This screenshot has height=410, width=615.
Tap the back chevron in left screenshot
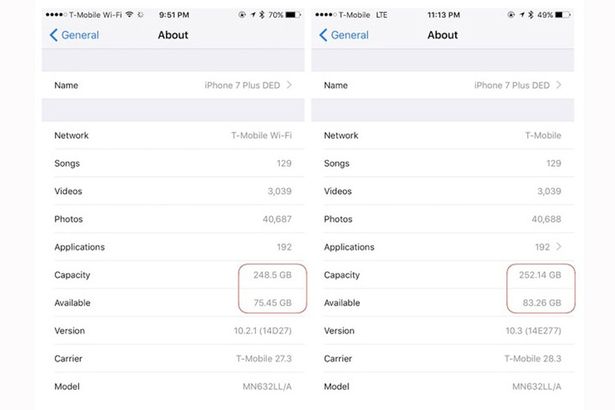pyautogui.click(x=54, y=35)
